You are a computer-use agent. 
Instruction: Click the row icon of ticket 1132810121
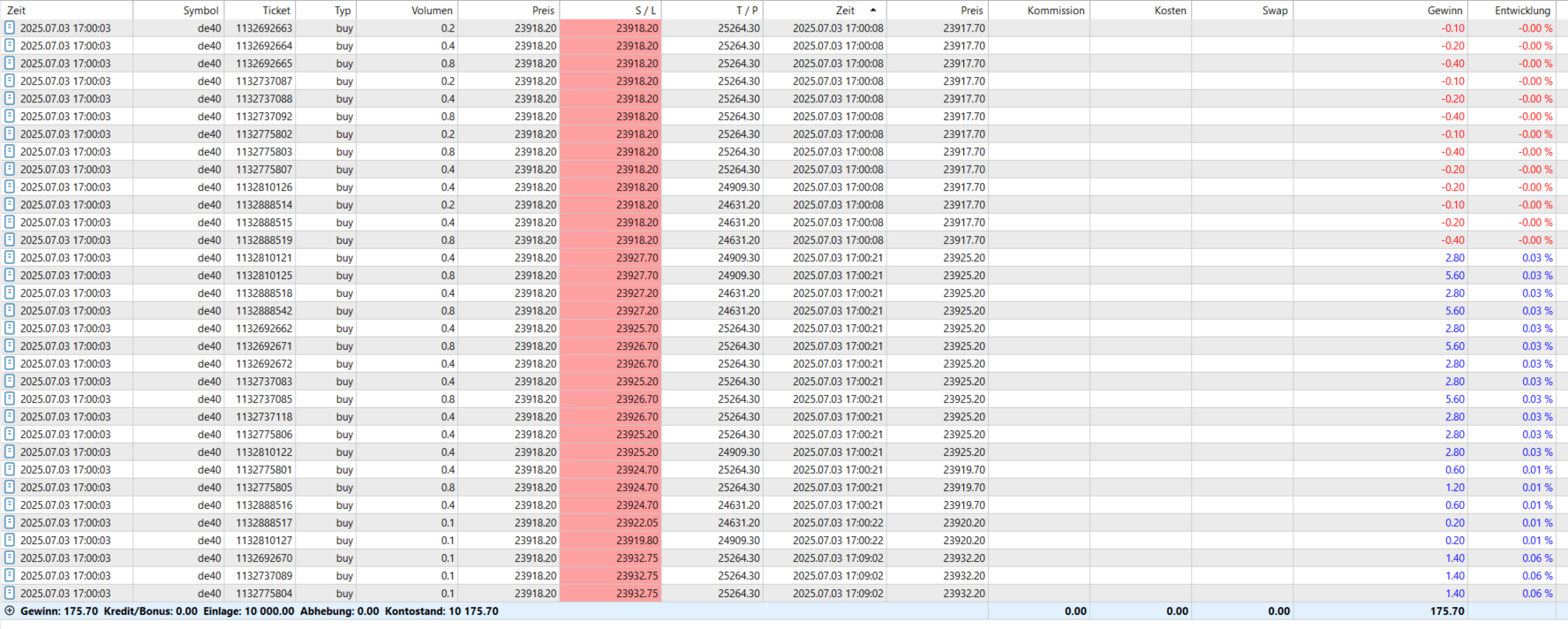(10, 257)
